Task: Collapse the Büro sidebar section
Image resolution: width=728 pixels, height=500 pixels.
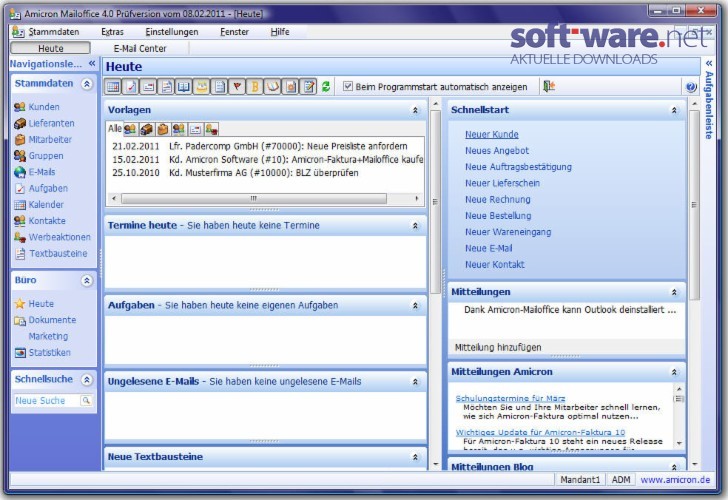Action: [87, 281]
